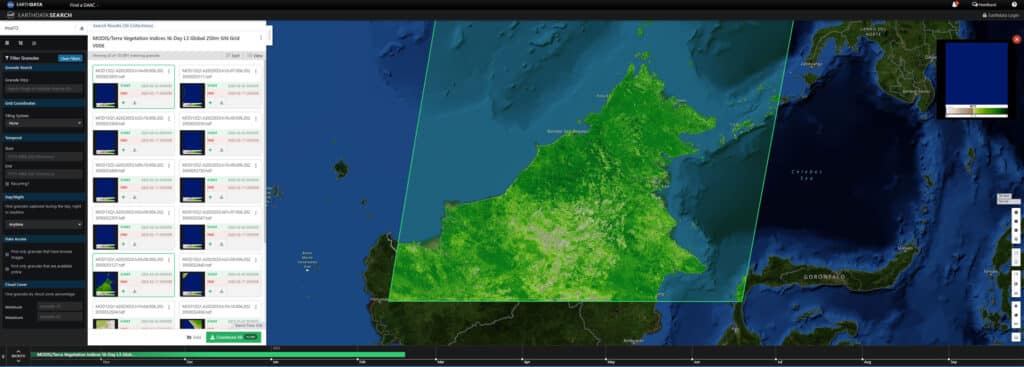Screen dimensions: 1024x367
Task: Click the Clear Filters button
Action: (x=70, y=58)
